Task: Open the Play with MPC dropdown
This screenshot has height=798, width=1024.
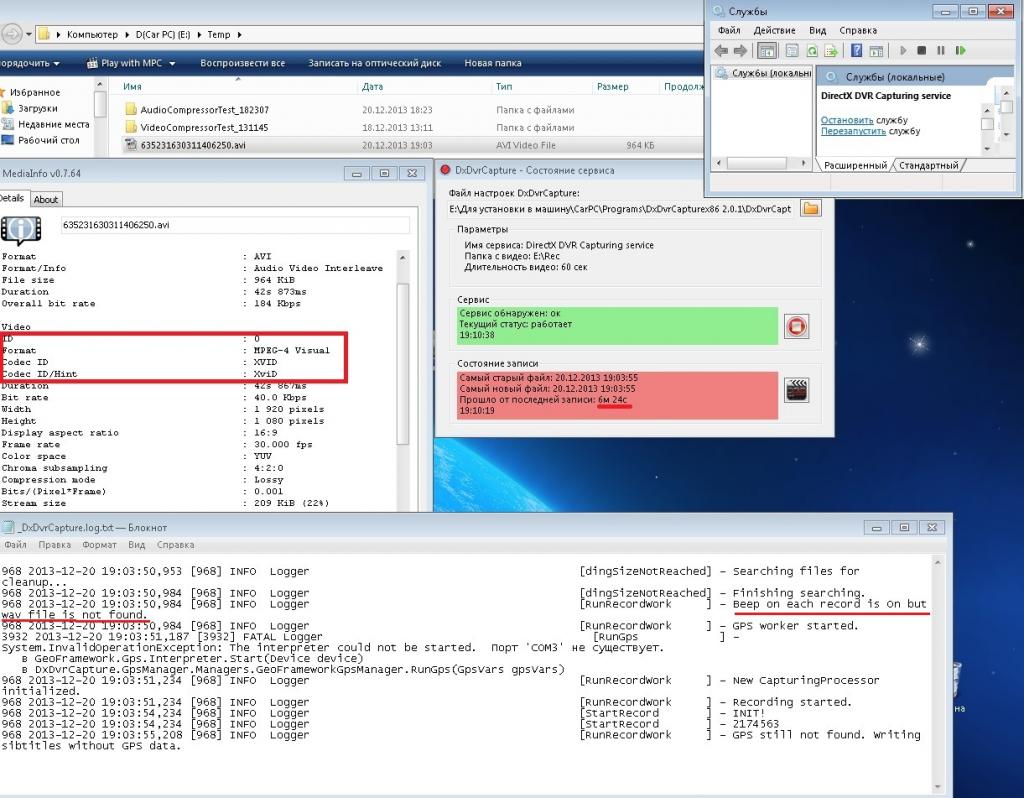Action: [172, 63]
